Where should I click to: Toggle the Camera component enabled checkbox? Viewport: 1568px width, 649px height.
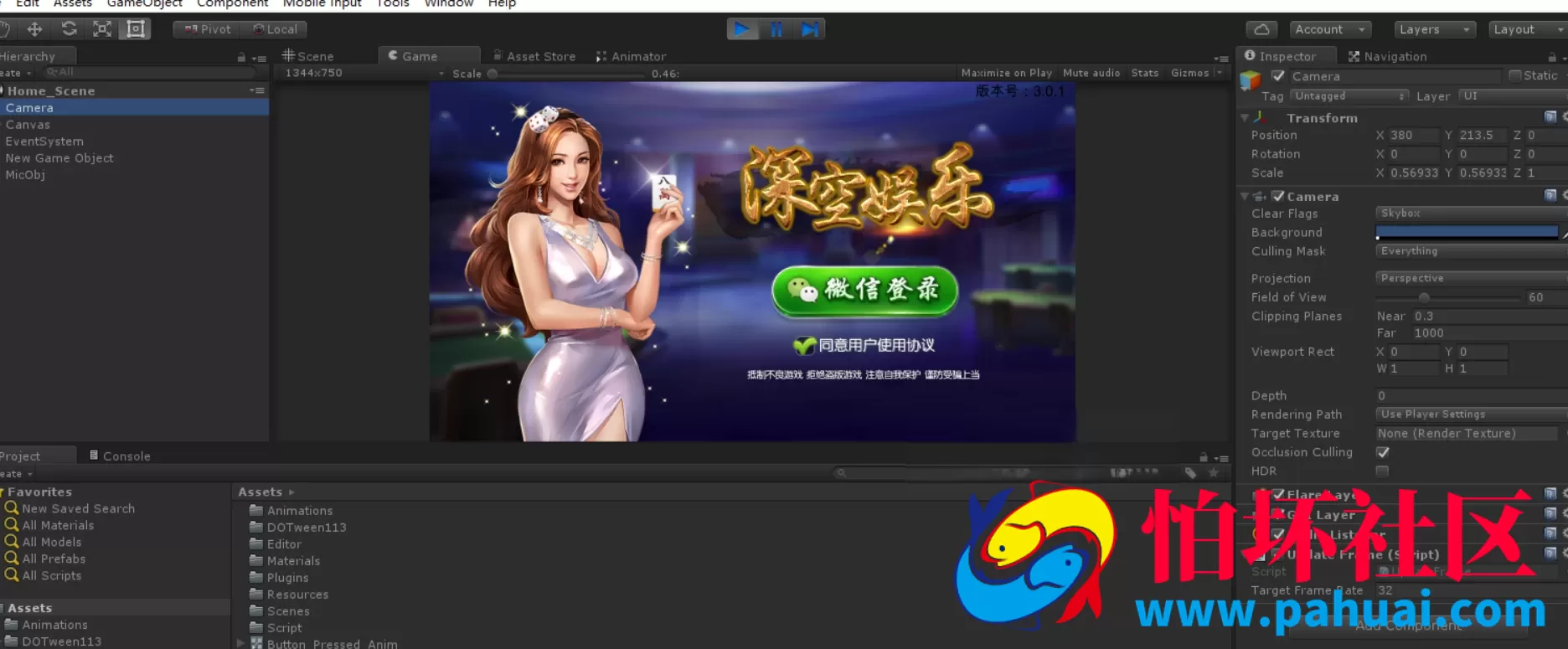tap(1278, 196)
